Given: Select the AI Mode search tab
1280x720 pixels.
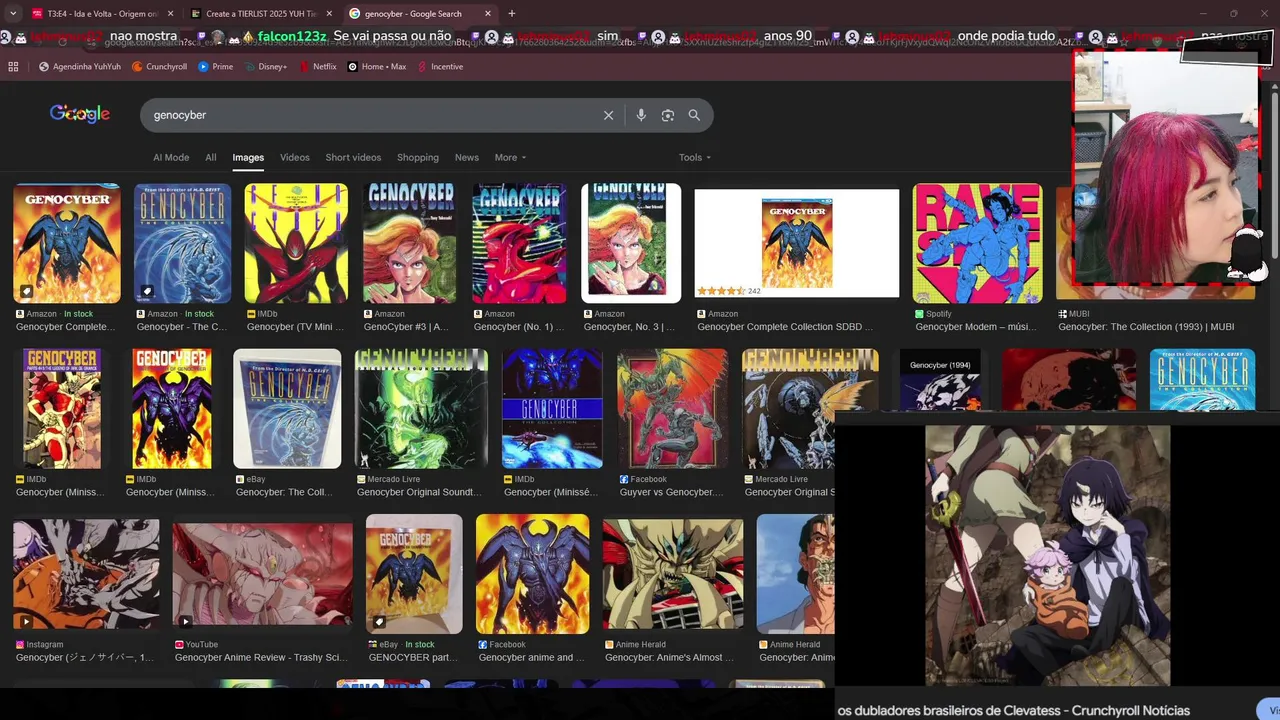Looking at the screenshot, I should pos(171,157).
